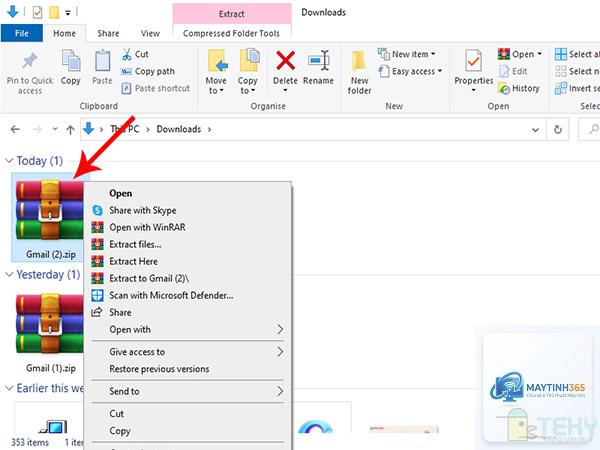Click the Copy ribbon icon

point(71,61)
